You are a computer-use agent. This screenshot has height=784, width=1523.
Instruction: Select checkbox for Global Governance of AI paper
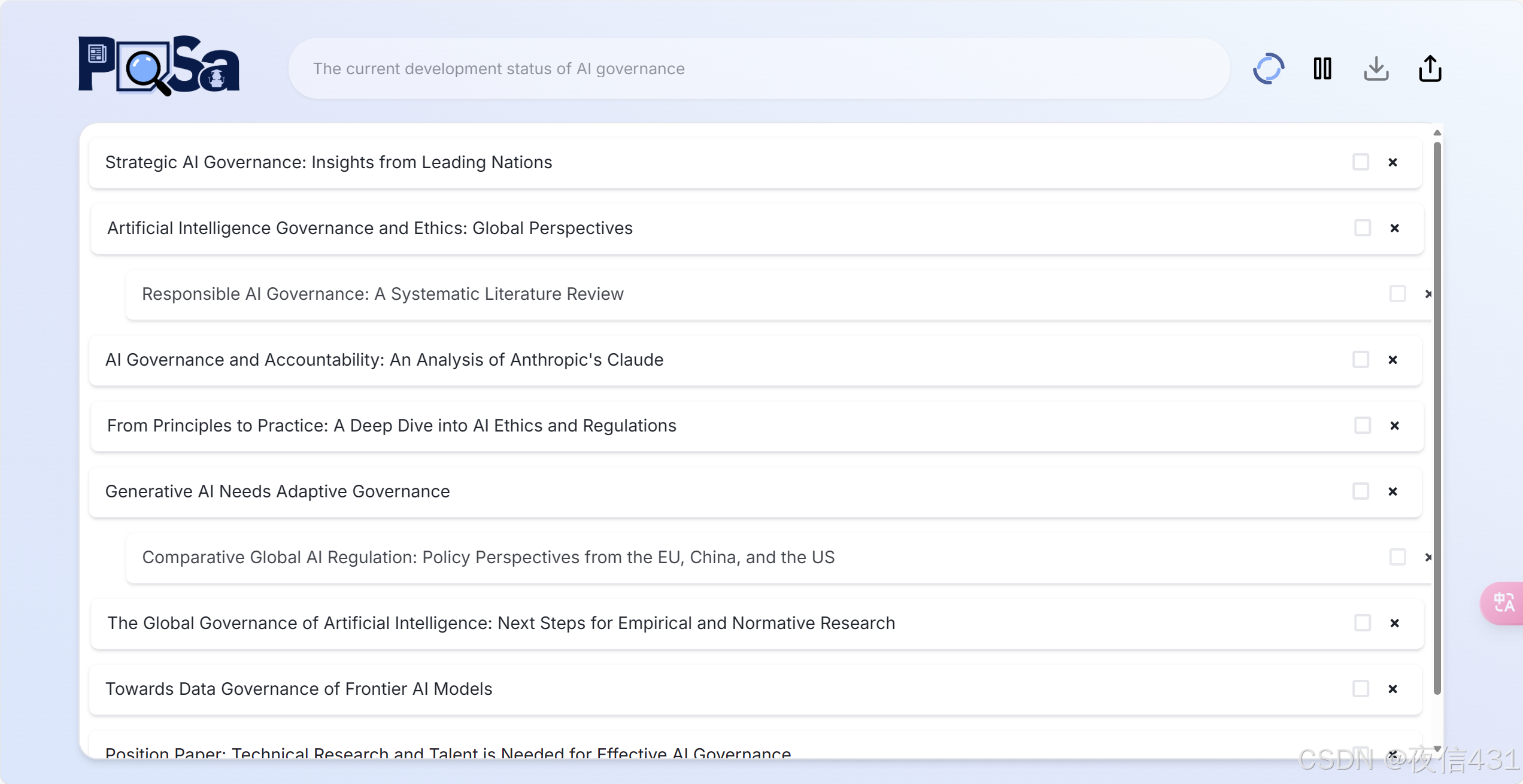[x=1363, y=623]
